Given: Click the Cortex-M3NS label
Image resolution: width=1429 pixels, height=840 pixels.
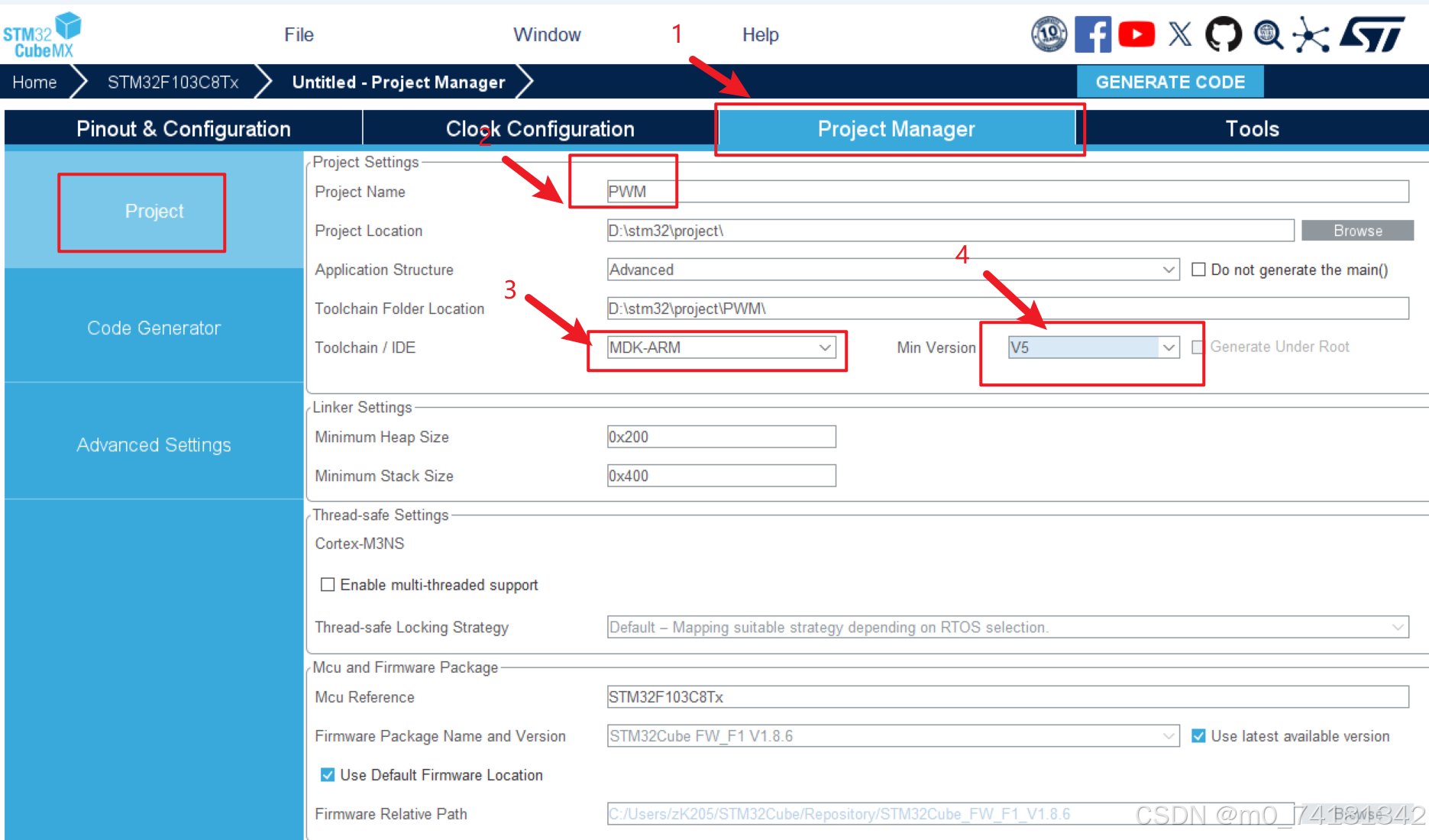Looking at the screenshot, I should tap(360, 544).
